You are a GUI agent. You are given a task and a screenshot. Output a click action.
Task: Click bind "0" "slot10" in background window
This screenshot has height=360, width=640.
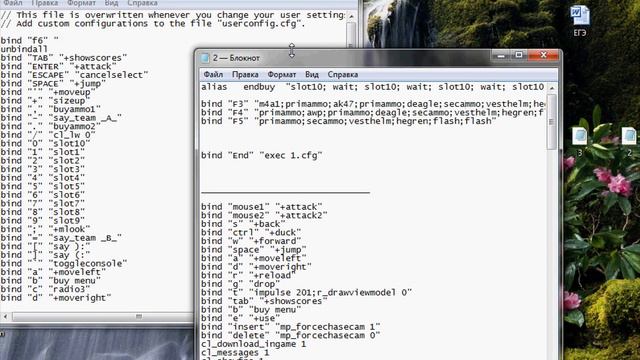pos(45,144)
